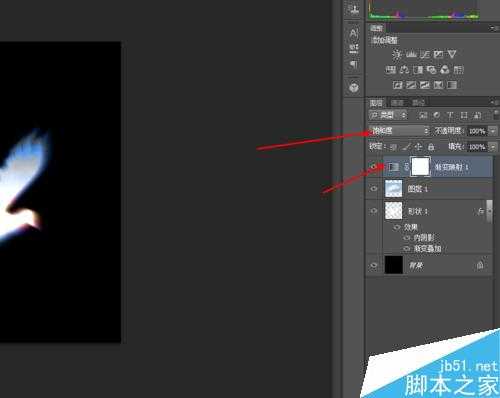This screenshot has height=398, width=500.
Task: Filter layers by pixel layers
Action: tap(423, 115)
